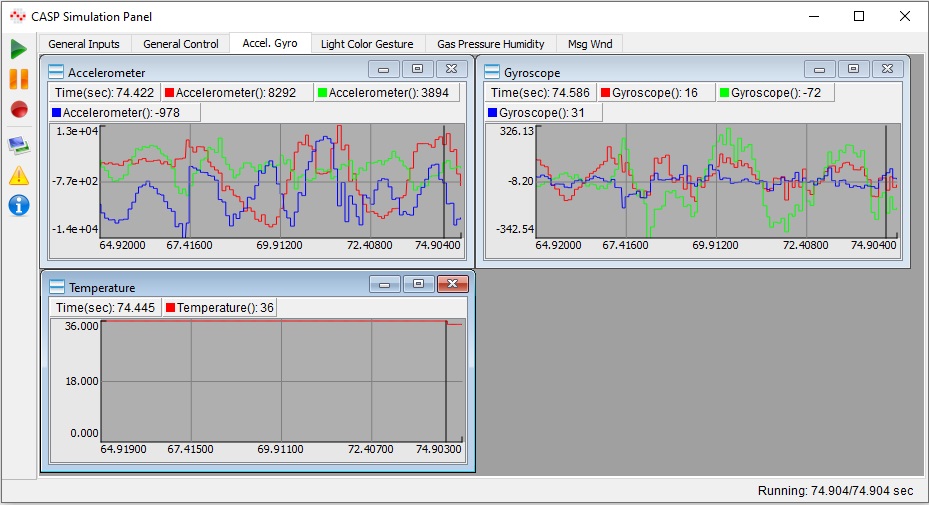
Task: Select Accelerometer(): 8292 value
Action: tap(236, 92)
